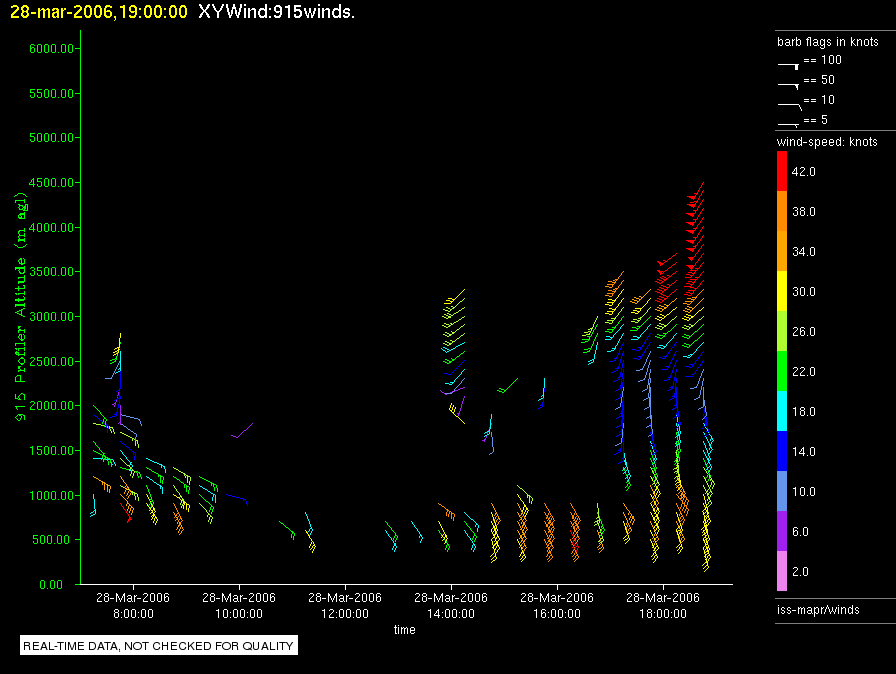Image resolution: width=896 pixels, height=674 pixels.
Task: Select the yellow 30.0 knots color band
Action: (x=782, y=291)
